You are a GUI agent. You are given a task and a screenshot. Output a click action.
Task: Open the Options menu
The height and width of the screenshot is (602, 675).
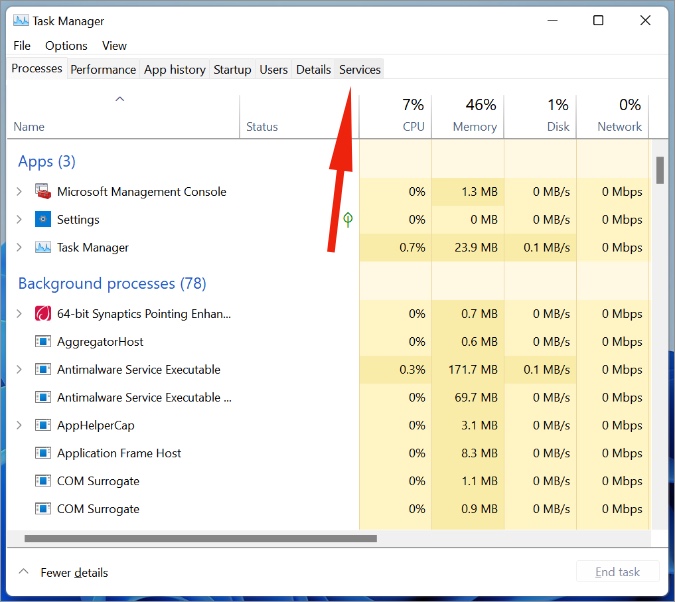66,46
